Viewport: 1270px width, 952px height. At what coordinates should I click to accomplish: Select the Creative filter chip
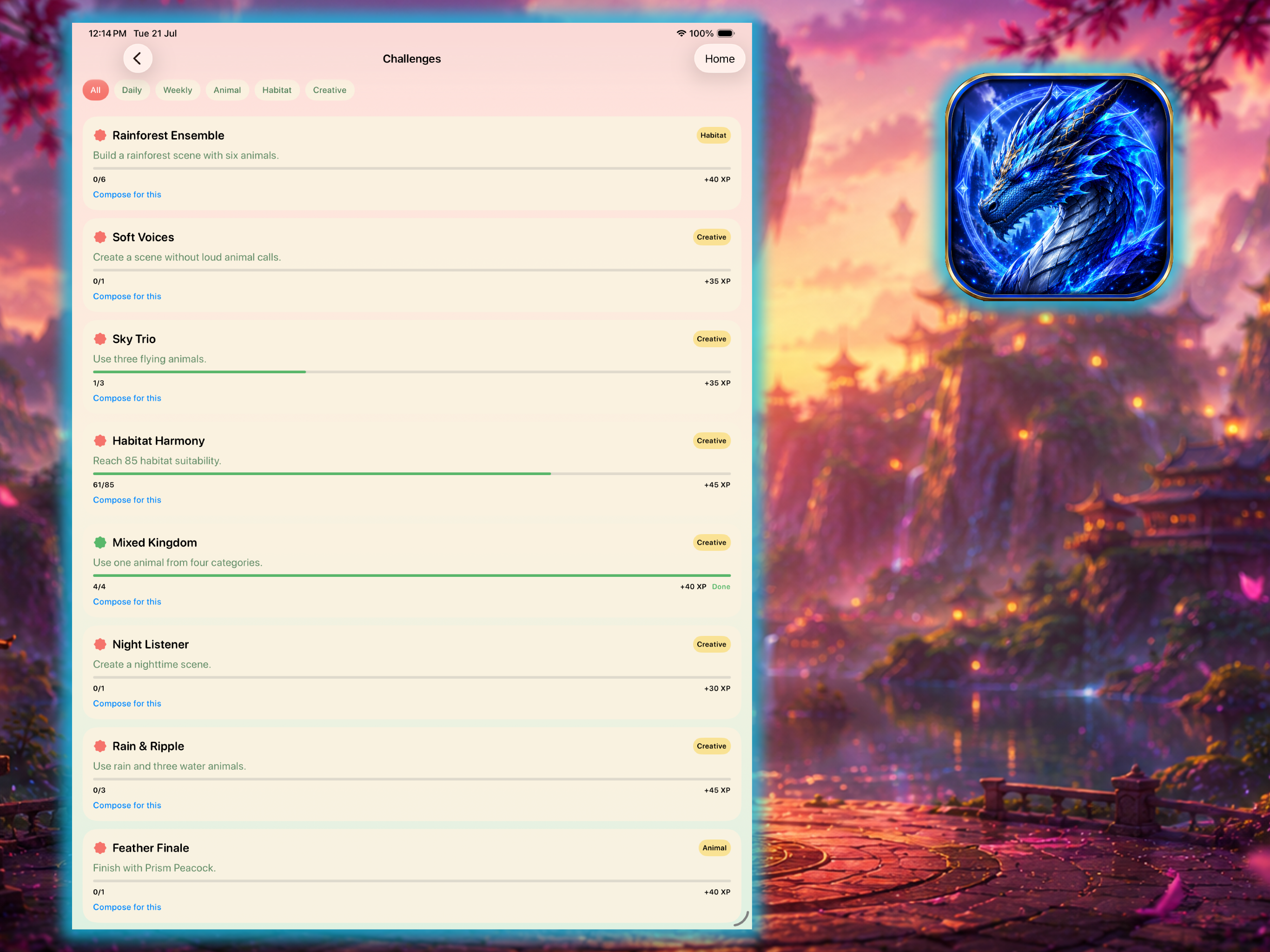[330, 90]
